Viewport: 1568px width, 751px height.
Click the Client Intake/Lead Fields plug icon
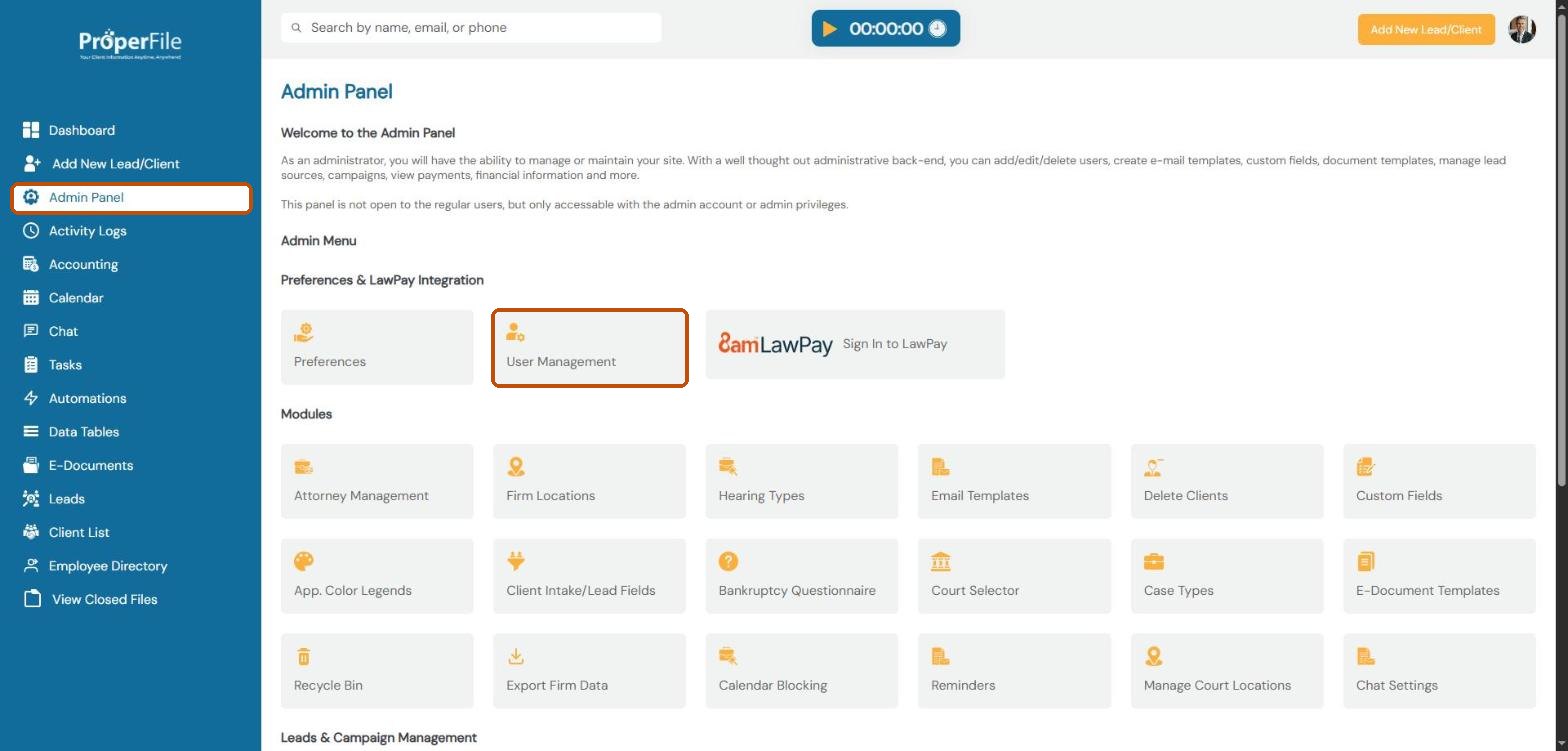[516, 562]
